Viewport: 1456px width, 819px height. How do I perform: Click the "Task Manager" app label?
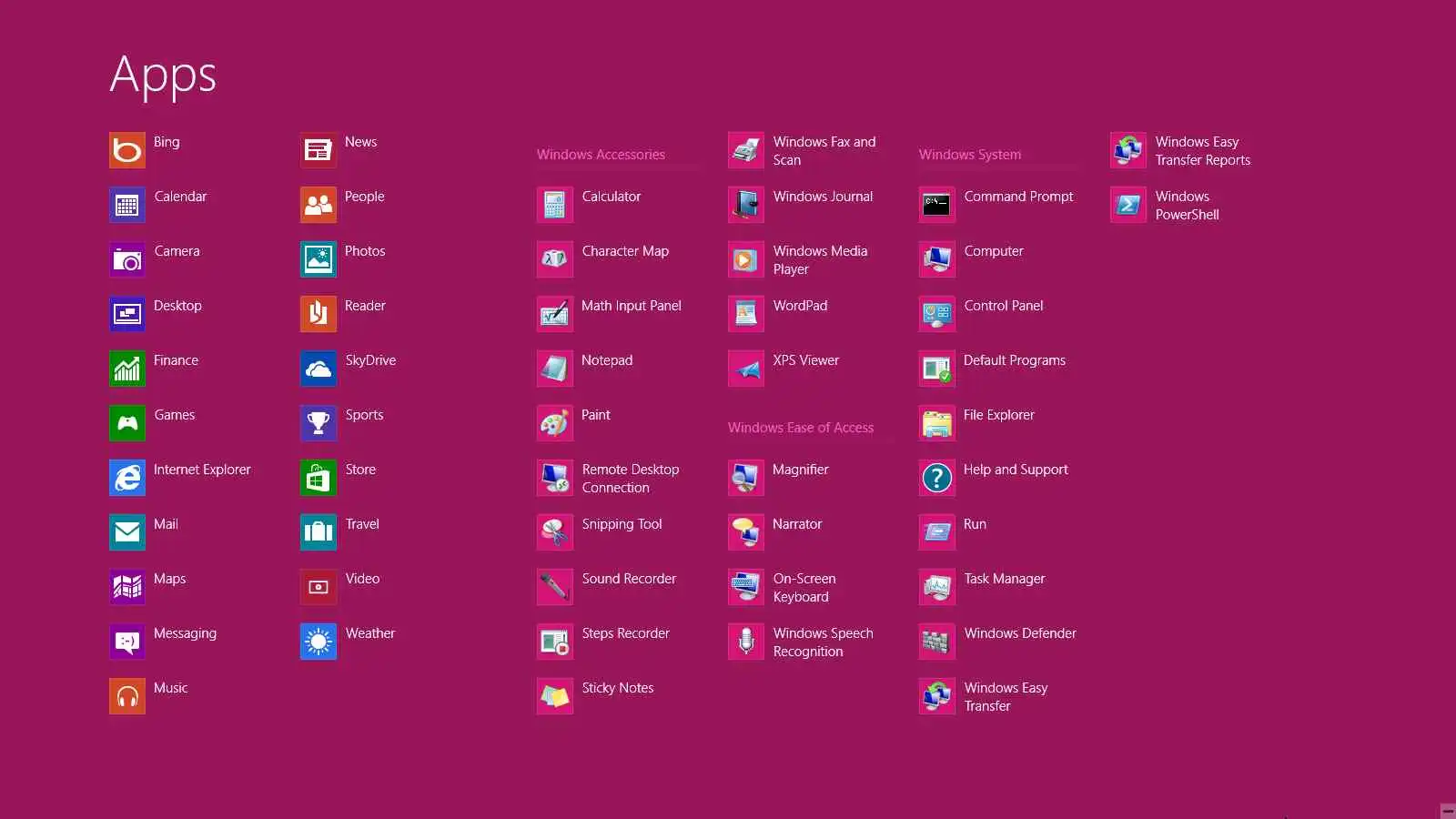(x=1005, y=579)
